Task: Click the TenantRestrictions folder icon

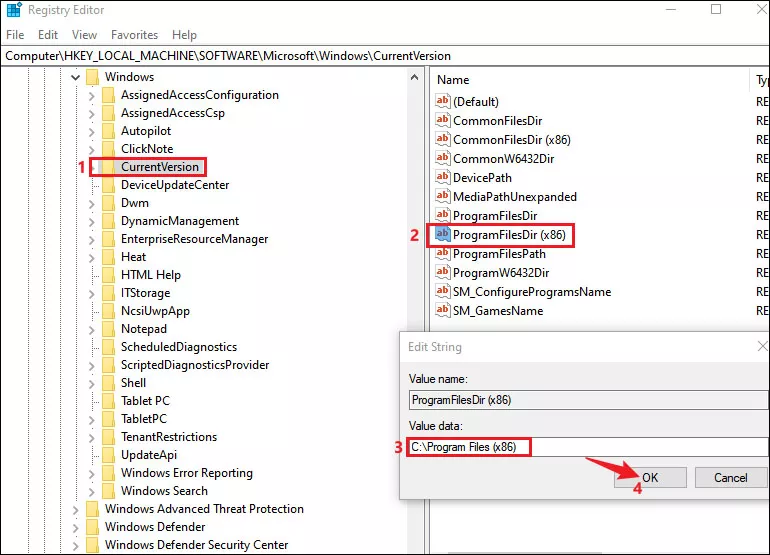Action: coord(109,437)
